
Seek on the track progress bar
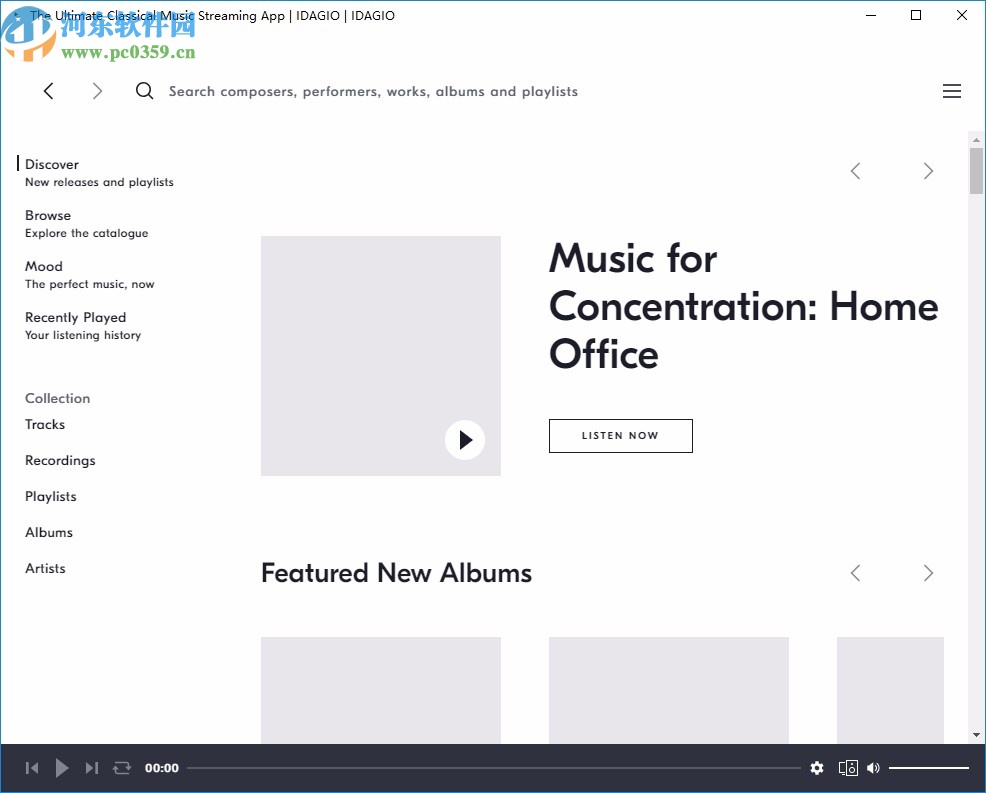click(494, 768)
